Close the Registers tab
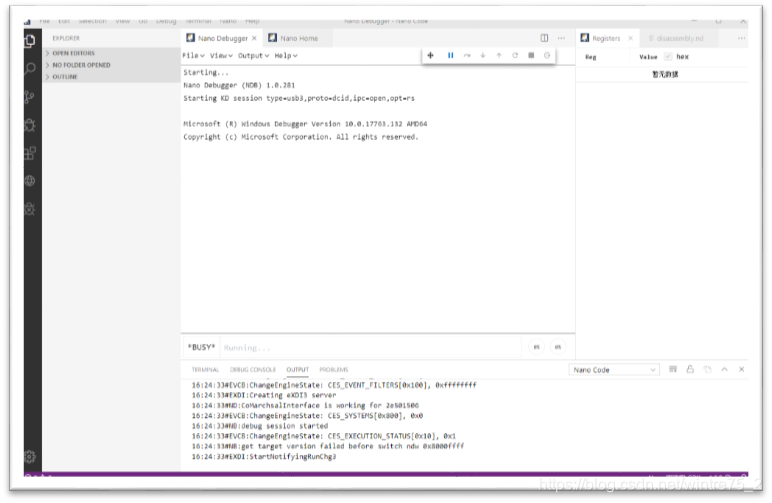772x503 pixels. tap(630, 38)
